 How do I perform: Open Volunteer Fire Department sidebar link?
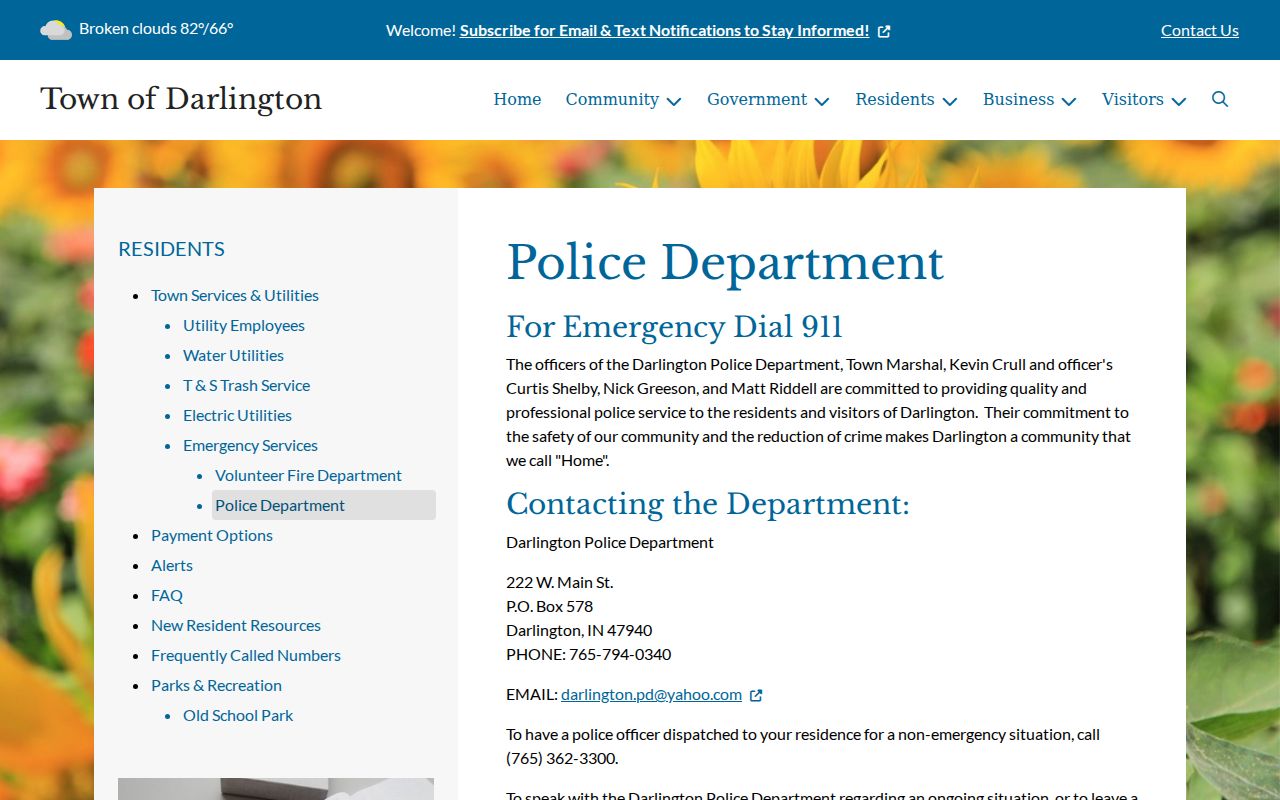point(308,475)
